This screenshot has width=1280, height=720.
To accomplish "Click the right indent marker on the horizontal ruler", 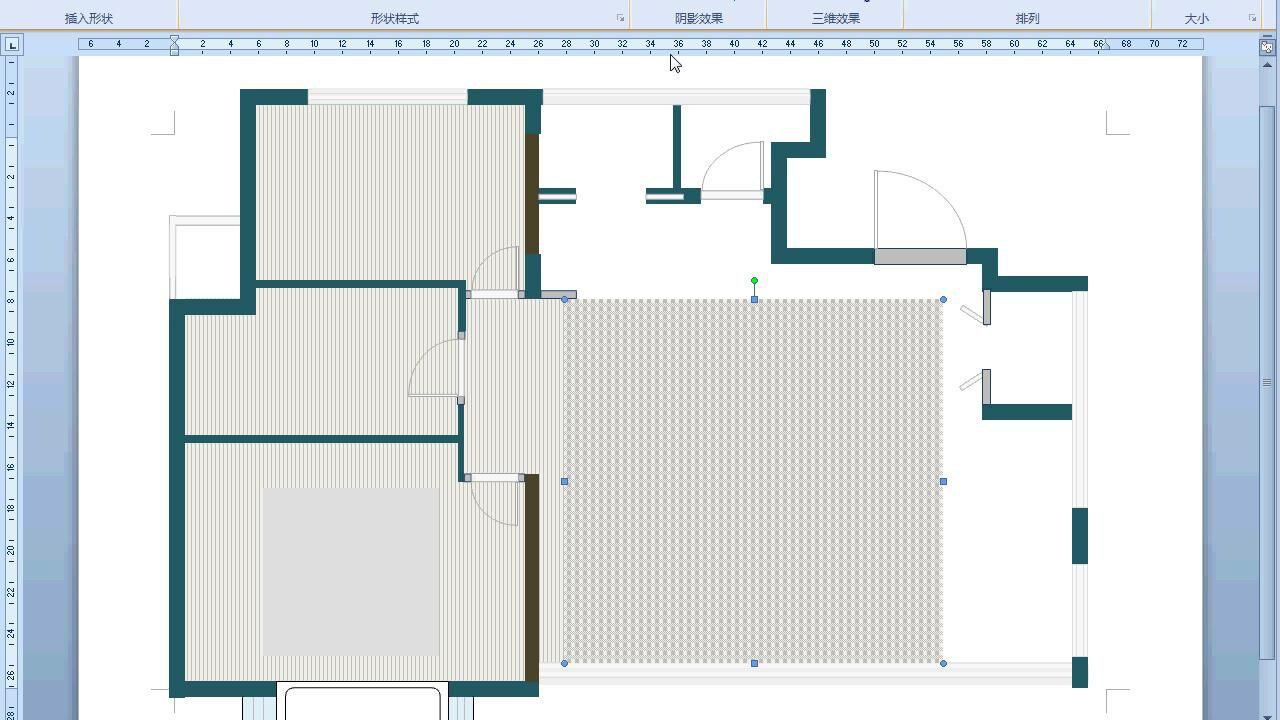I will pyautogui.click(x=1104, y=46).
